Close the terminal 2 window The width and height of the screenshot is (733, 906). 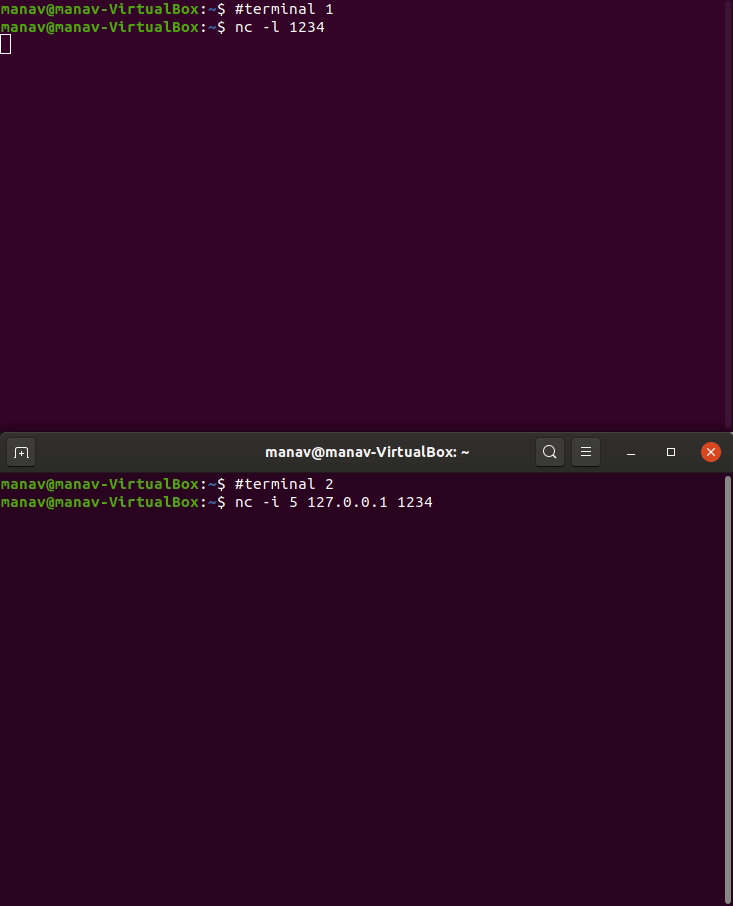[710, 452]
